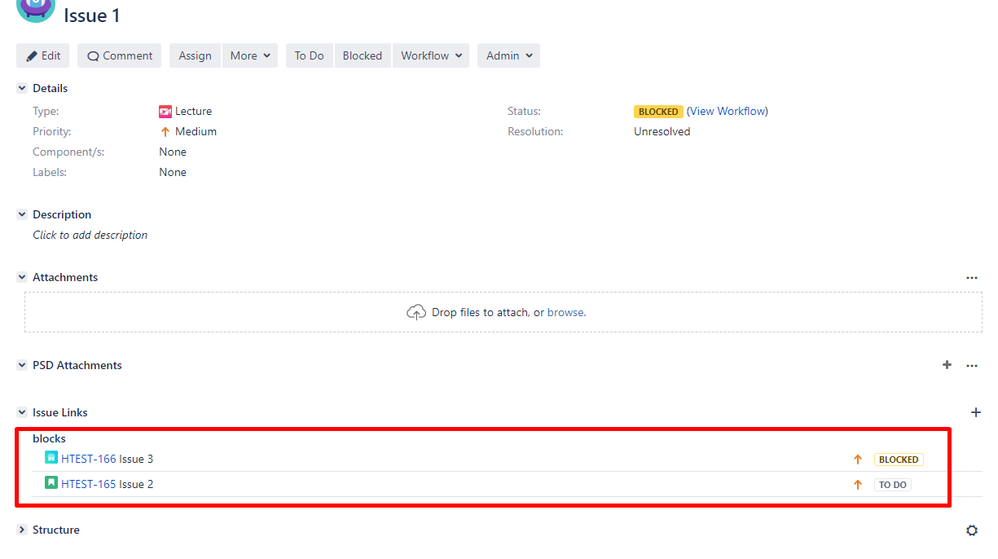Click the issue type icon for HTEST-165
Image resolution: width=998 pixels, height=559 pixels.
[x=51, y=483]
